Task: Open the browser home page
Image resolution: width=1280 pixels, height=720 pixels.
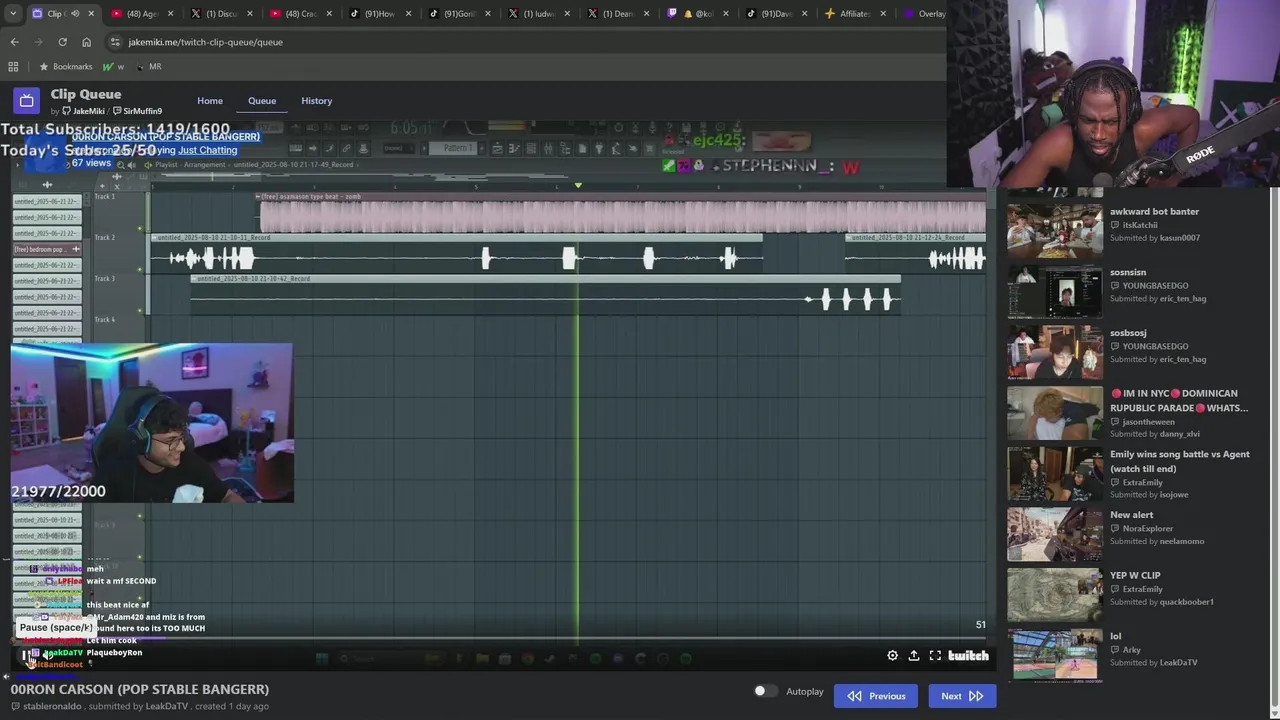Action: pos(86,42)
